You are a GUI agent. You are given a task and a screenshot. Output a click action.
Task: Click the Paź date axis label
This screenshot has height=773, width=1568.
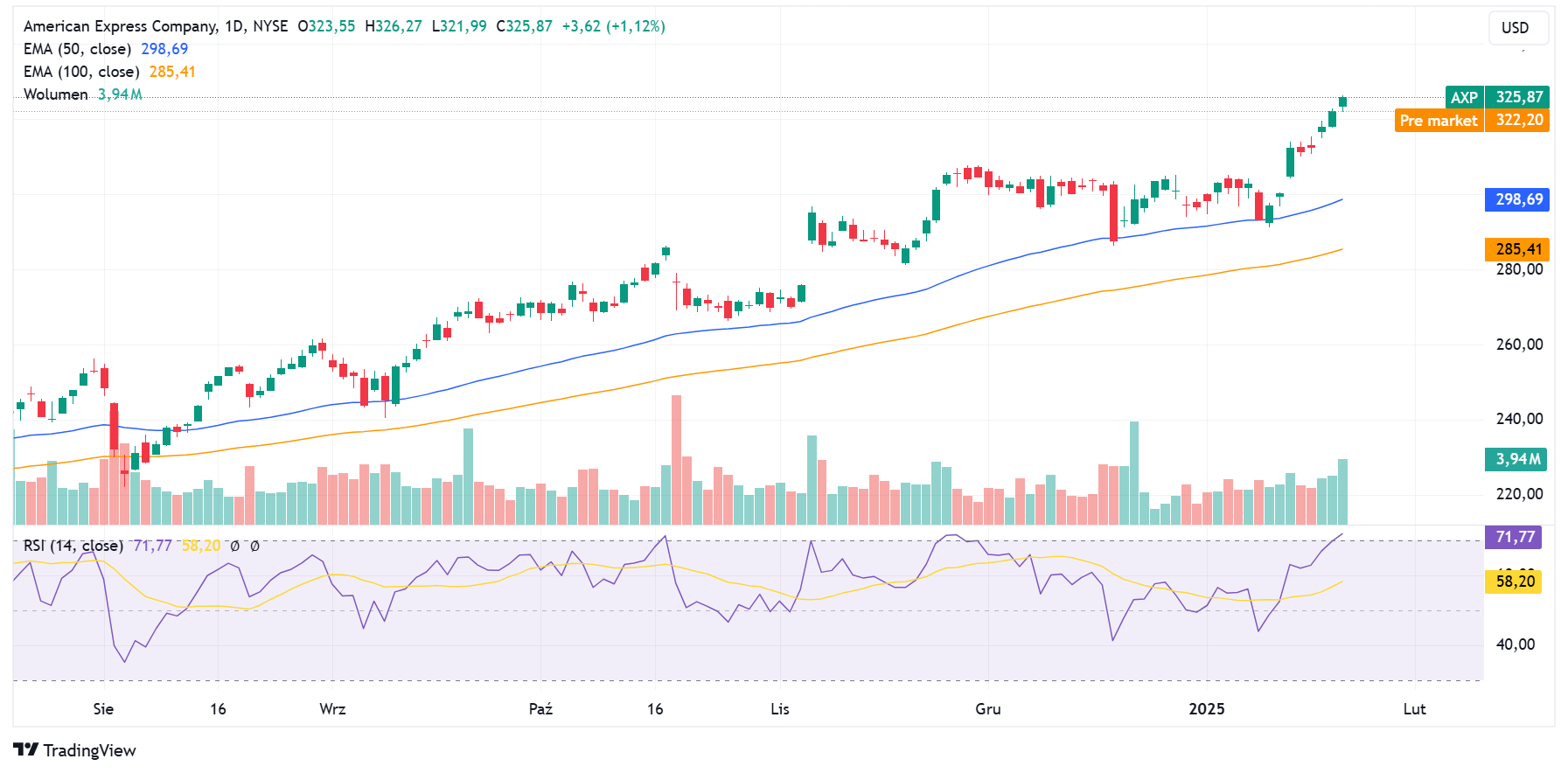pyautogui.click(x=540, y=709)
